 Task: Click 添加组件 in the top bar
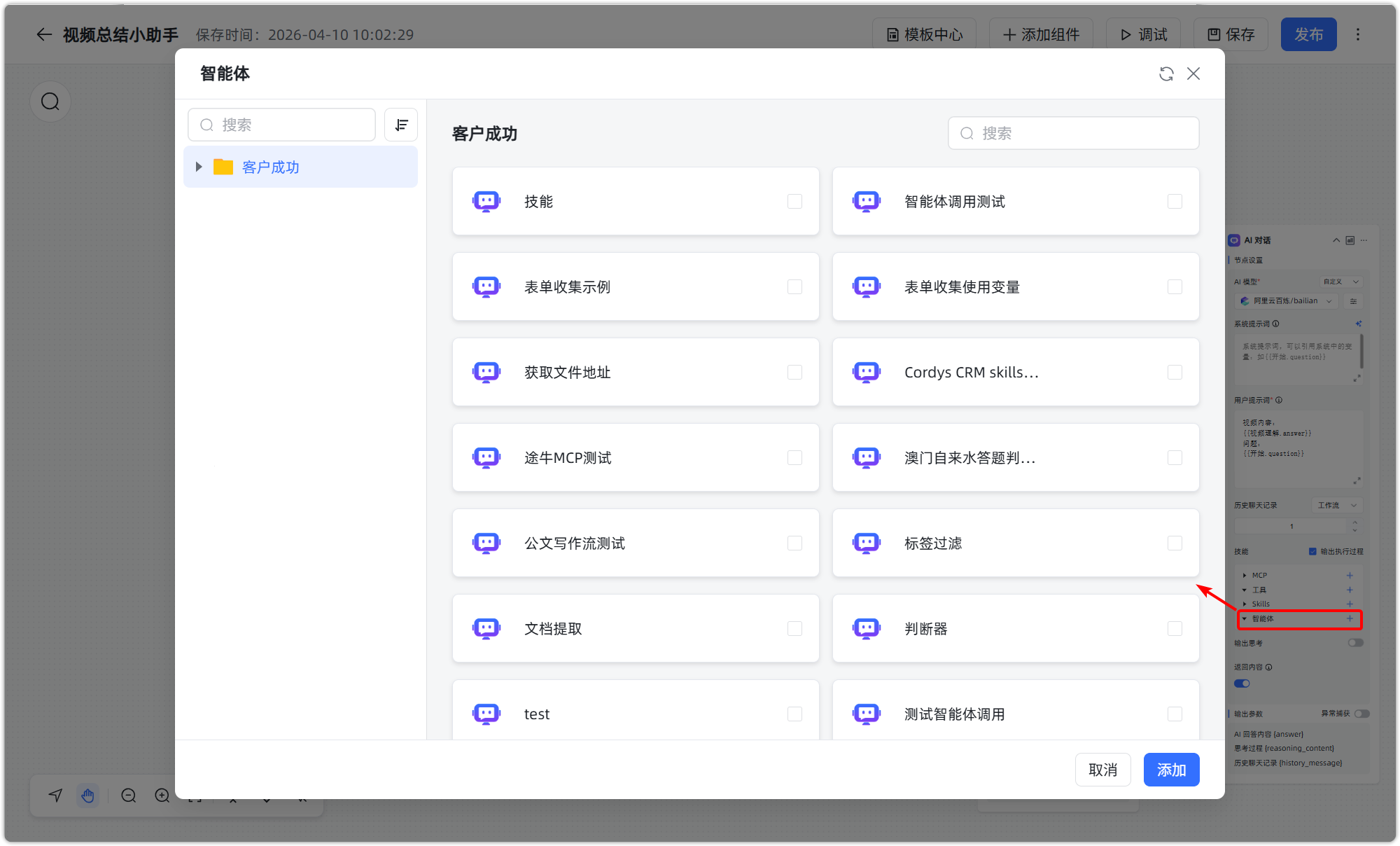pyautogui.click(x=1041, y=34)
